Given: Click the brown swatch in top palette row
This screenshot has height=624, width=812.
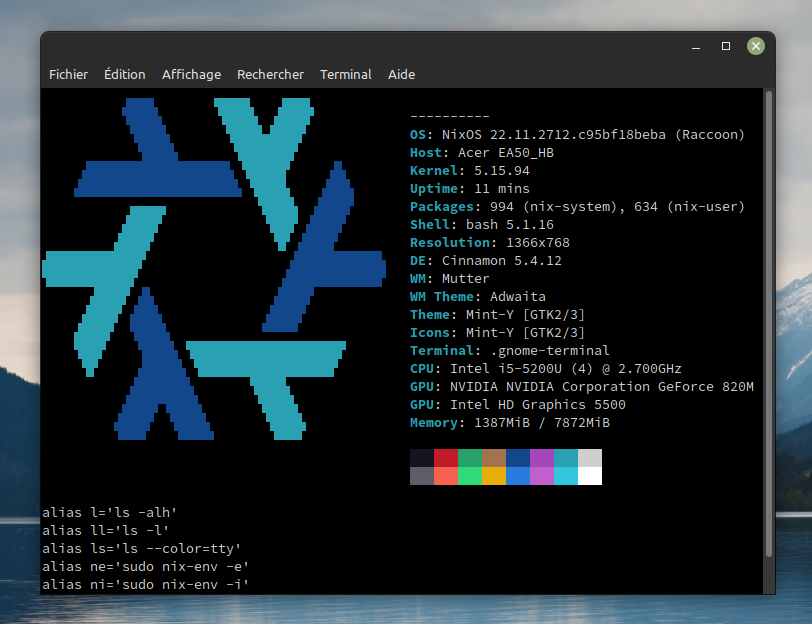Looking at the screenshot, I should [494, 458].
